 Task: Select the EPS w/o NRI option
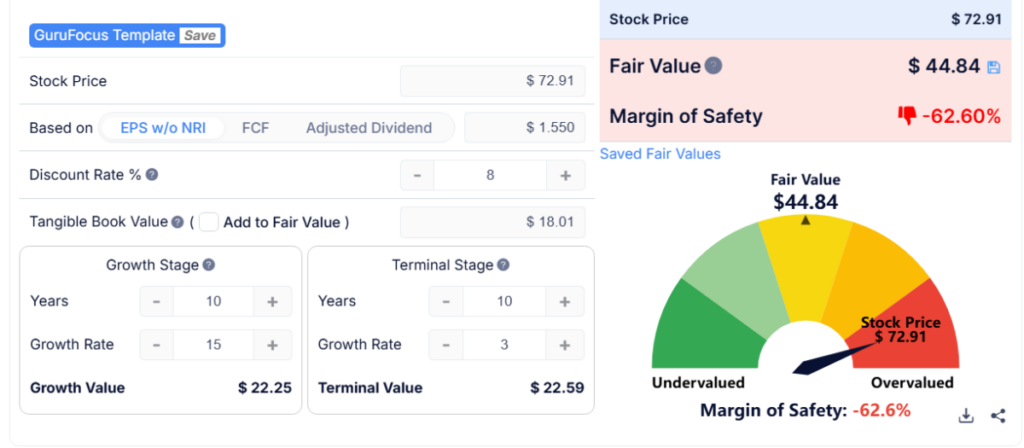point(163,128)
